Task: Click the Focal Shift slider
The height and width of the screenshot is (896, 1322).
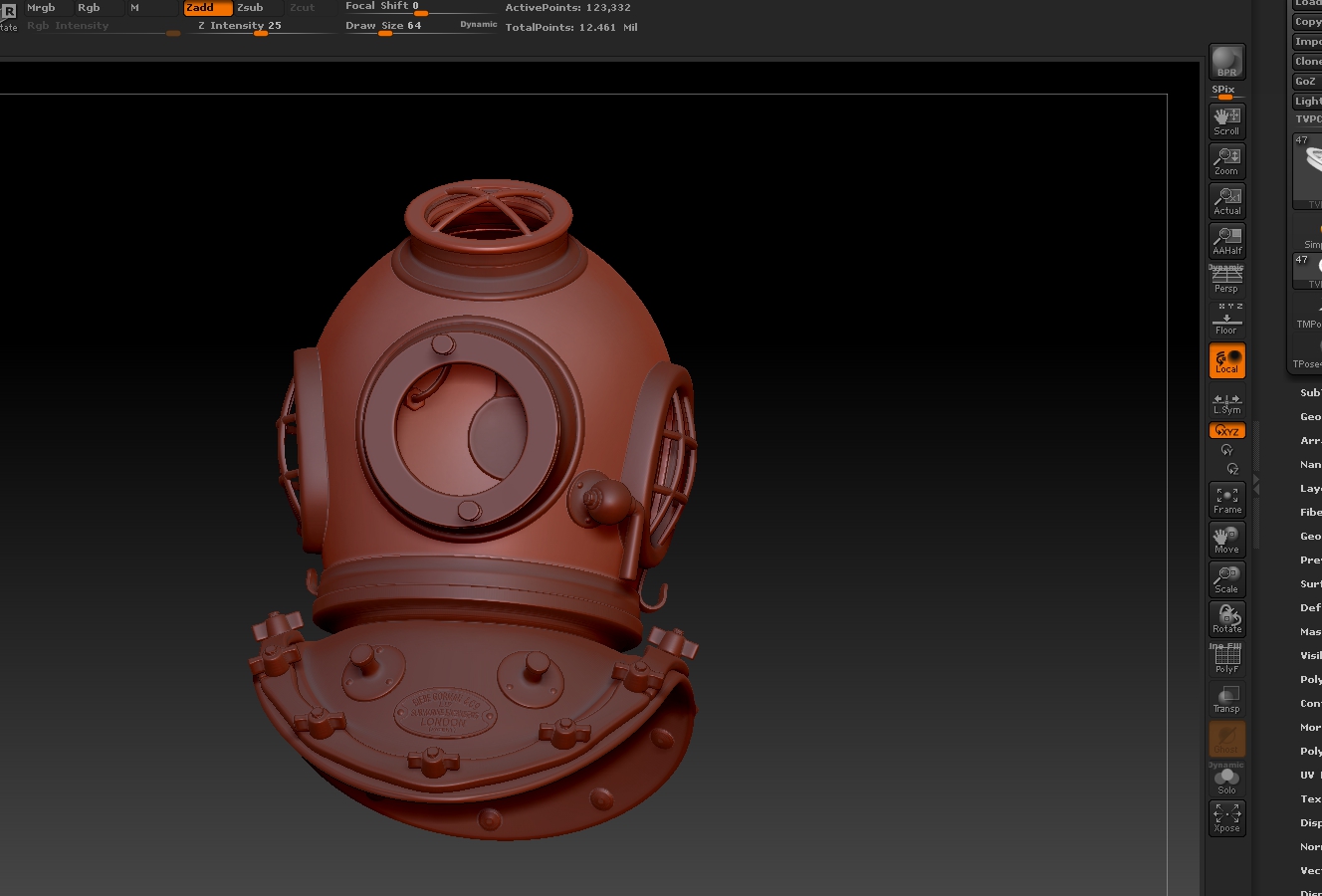Action: (419, 7)
